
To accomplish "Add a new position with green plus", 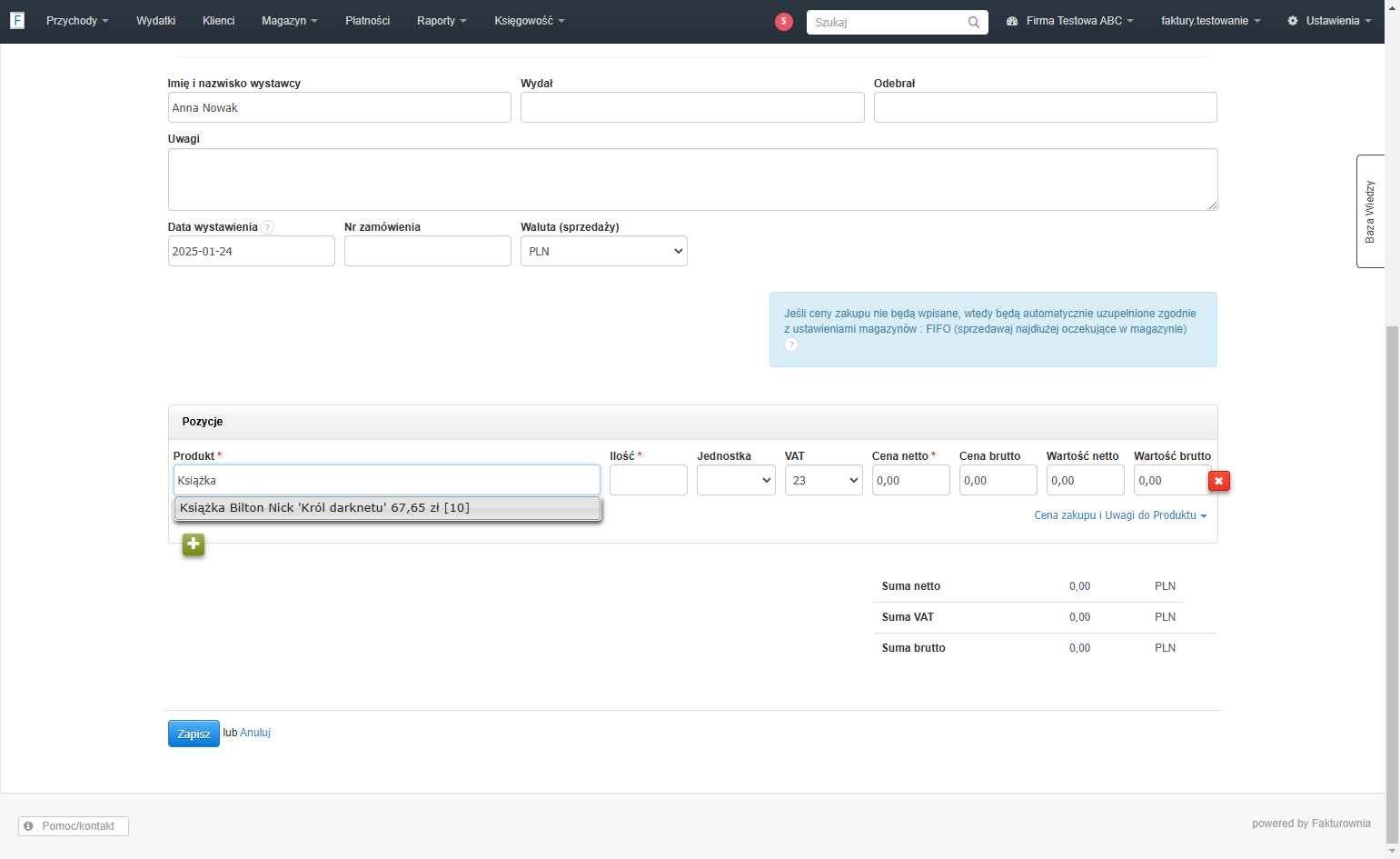I will coord(194,544).
